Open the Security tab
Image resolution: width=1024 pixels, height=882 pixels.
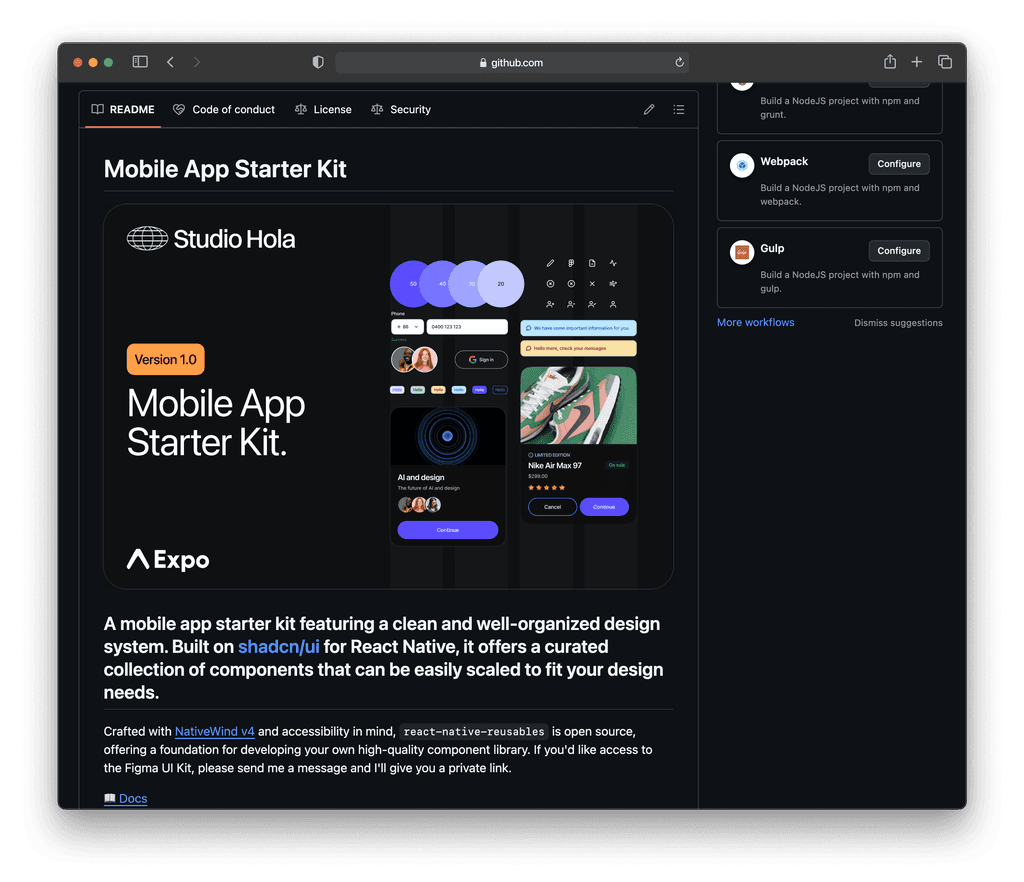[x=401, y=109]
